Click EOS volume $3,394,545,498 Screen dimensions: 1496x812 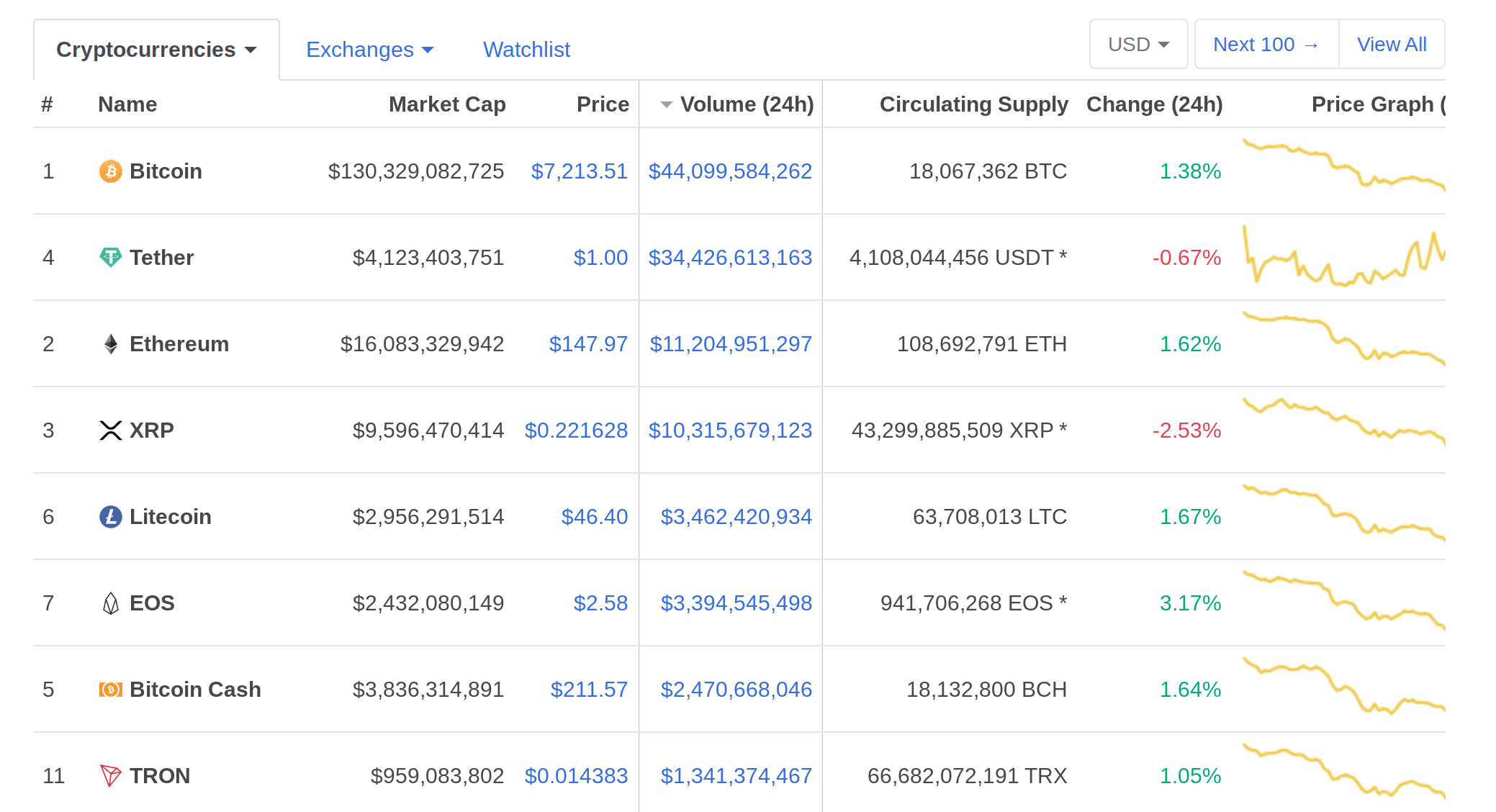[736, 603]
